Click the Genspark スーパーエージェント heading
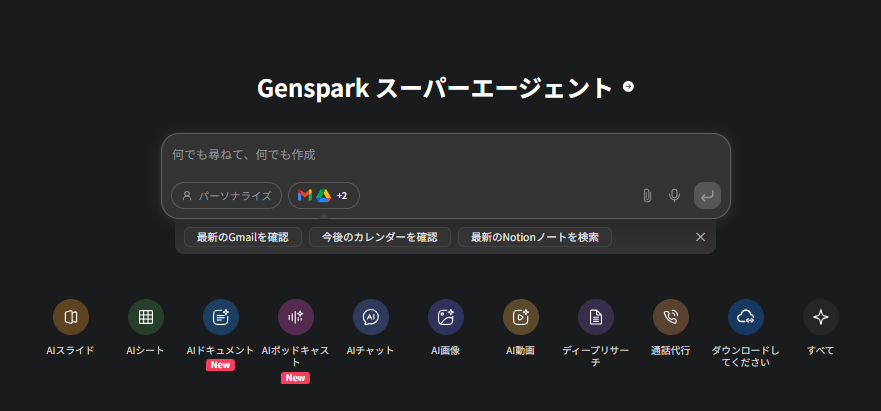Viewport: 881px width, 411px height. [x=435, y=88]
